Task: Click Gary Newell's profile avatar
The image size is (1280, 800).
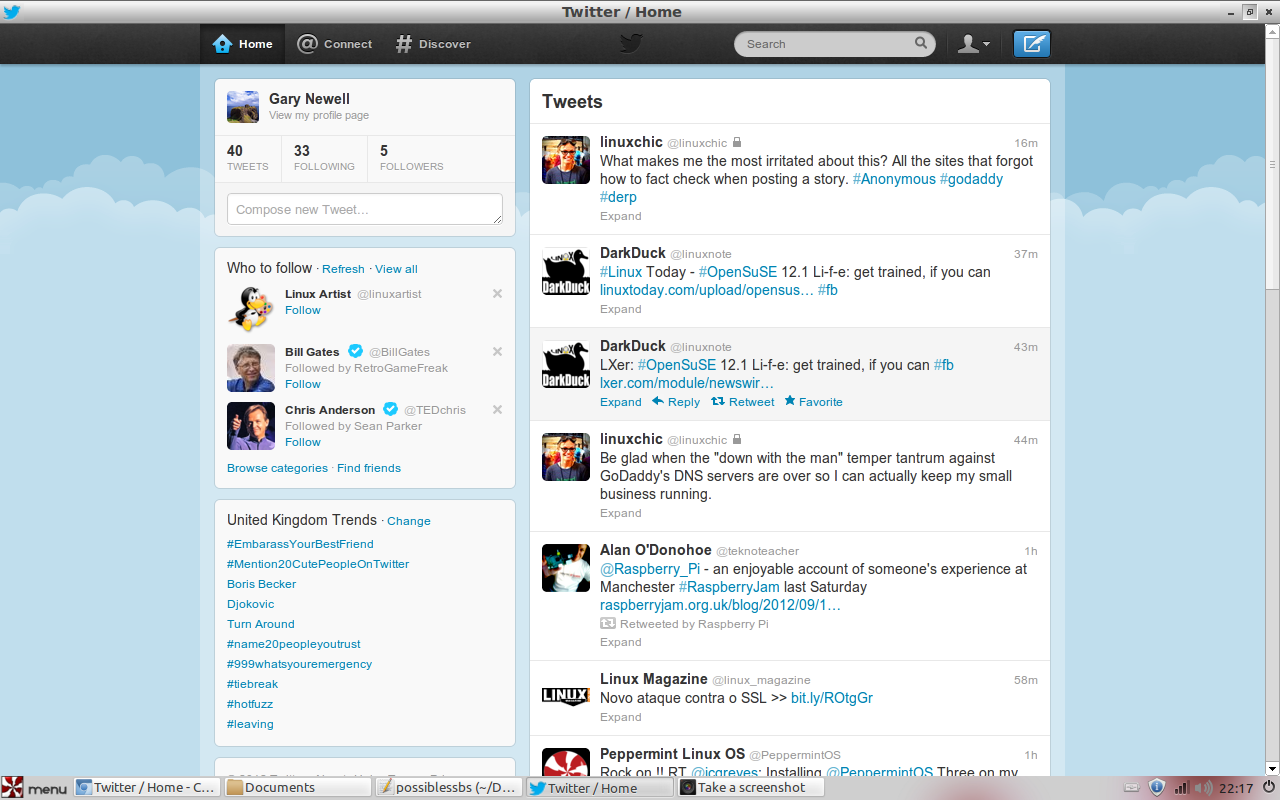Action: [x=243, y=107]
